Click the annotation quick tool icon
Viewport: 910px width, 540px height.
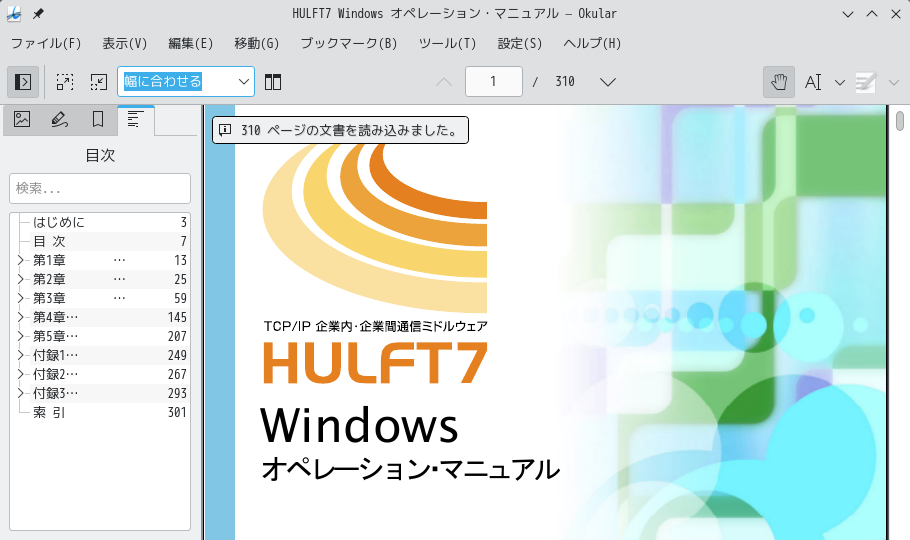866,82
